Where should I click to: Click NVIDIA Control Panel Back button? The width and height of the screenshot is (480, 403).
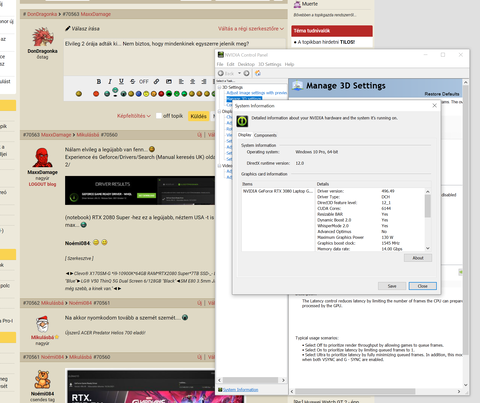pyautogui.click(x=226, y=73)
